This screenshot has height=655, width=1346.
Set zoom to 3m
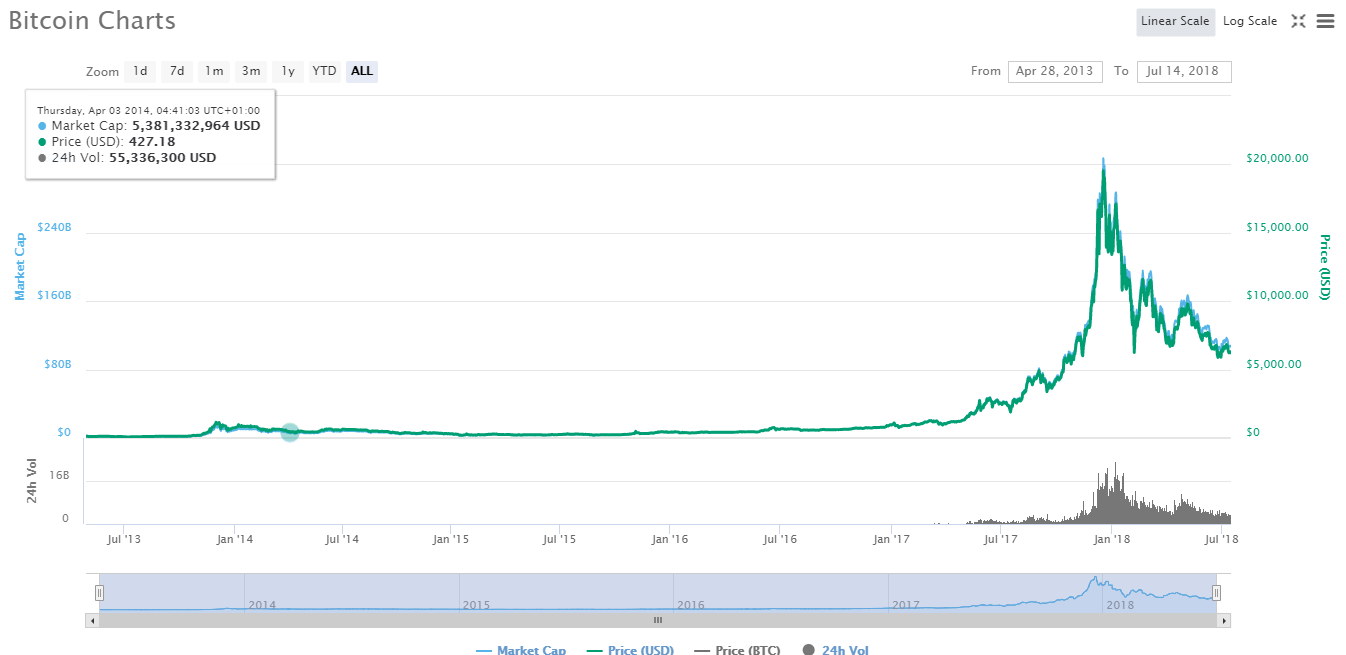coord(251,71)
